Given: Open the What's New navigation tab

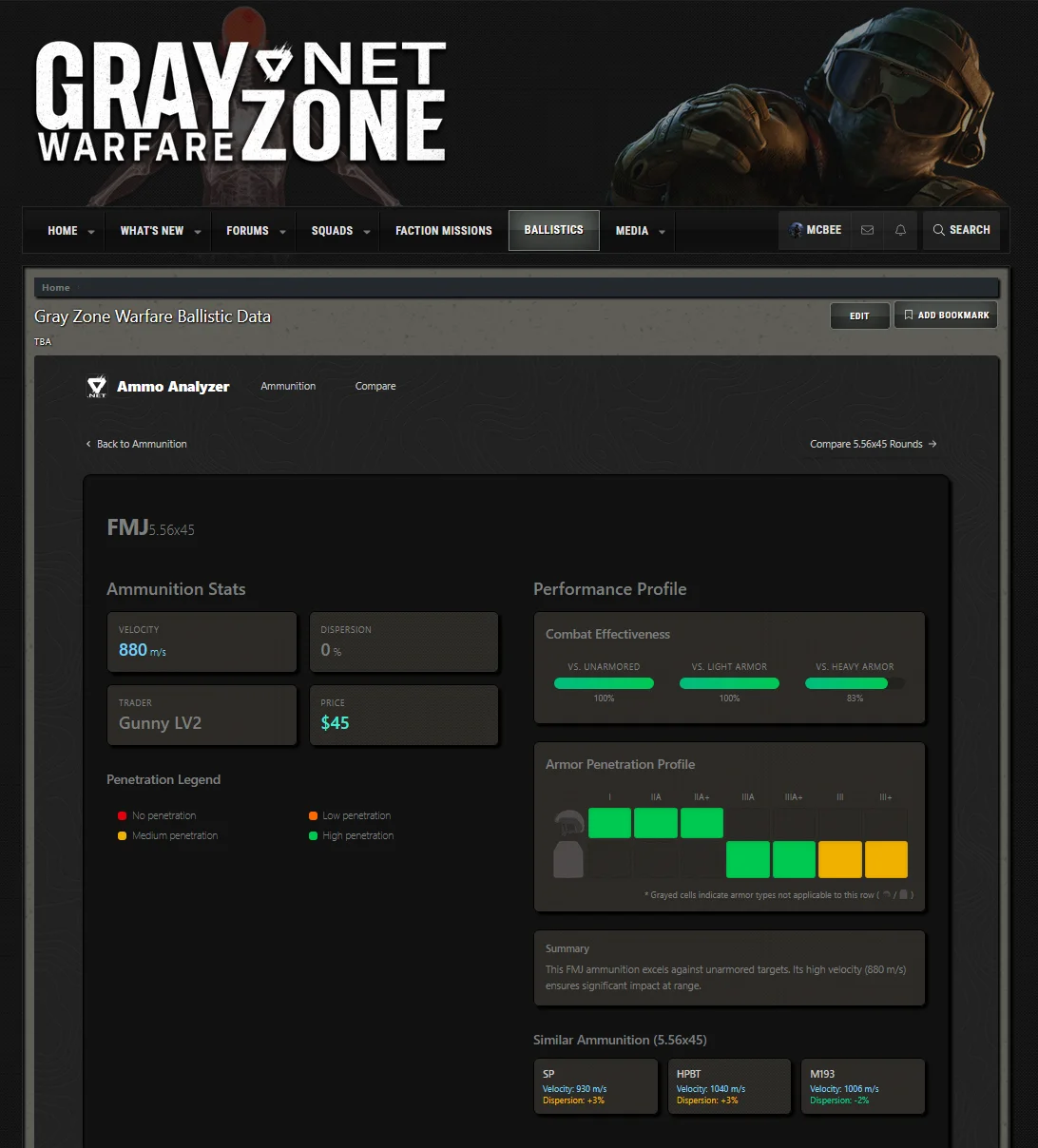Looking at the screenshot, I should pyautogui.click(x=152, y=231).
